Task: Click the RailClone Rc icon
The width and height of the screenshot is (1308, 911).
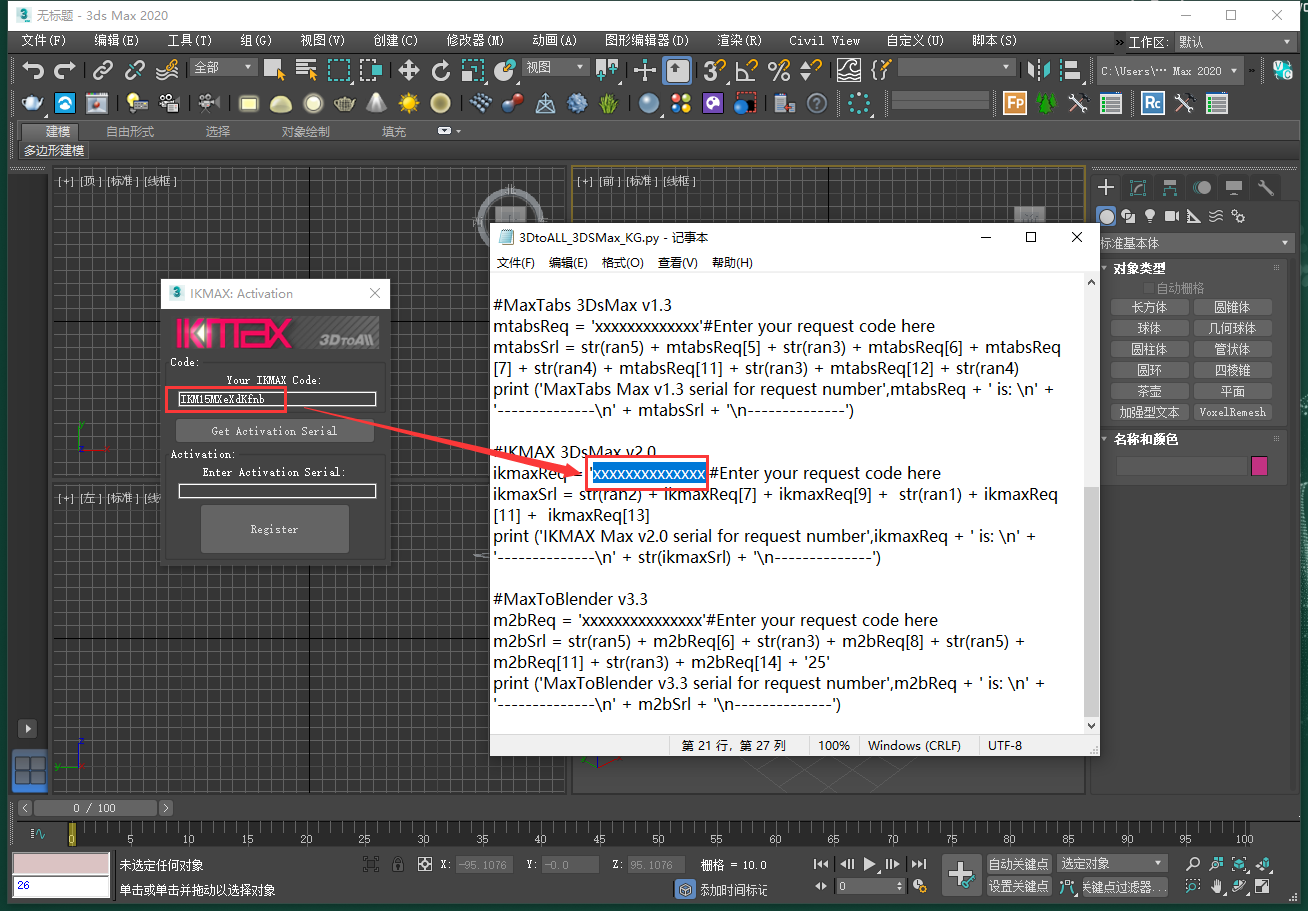Action: click(x=1153, y=103)
